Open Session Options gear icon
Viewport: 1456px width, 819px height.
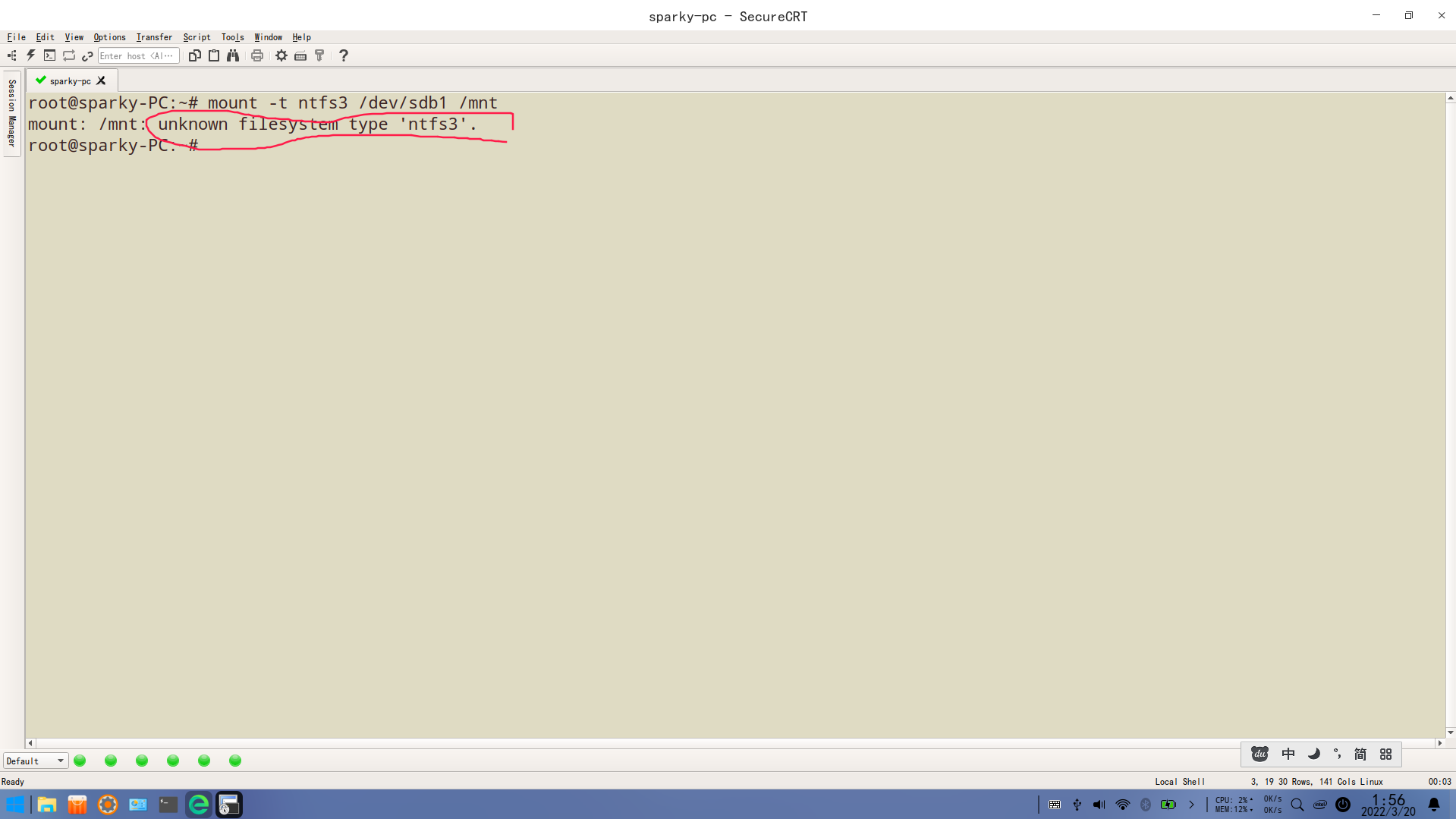pos(281,55)
